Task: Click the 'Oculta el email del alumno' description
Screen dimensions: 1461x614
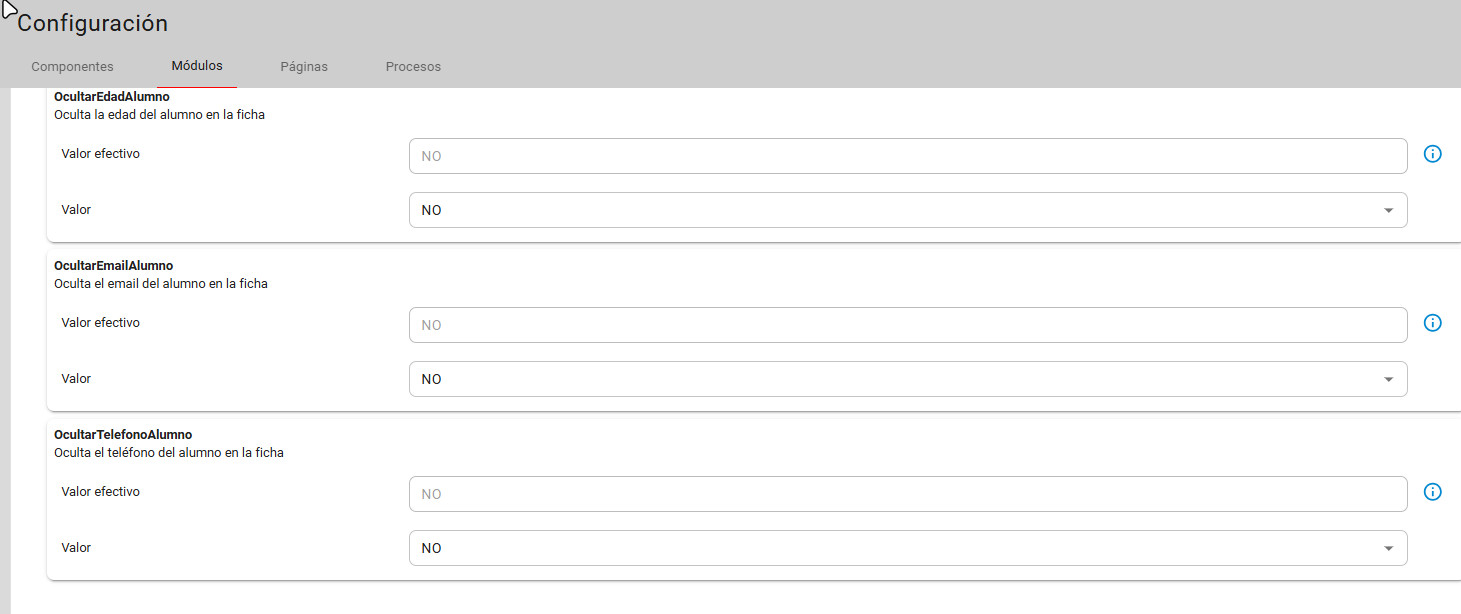Action: [161, 284]
